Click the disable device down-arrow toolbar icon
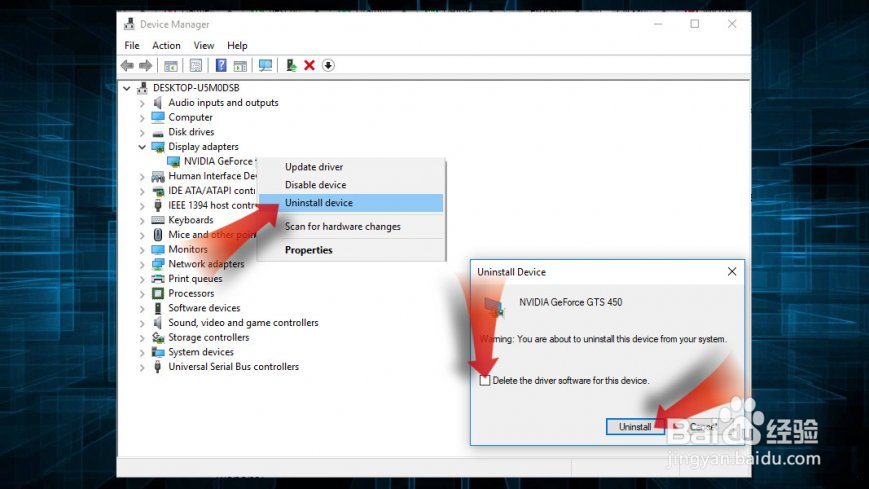 point(328,65)
